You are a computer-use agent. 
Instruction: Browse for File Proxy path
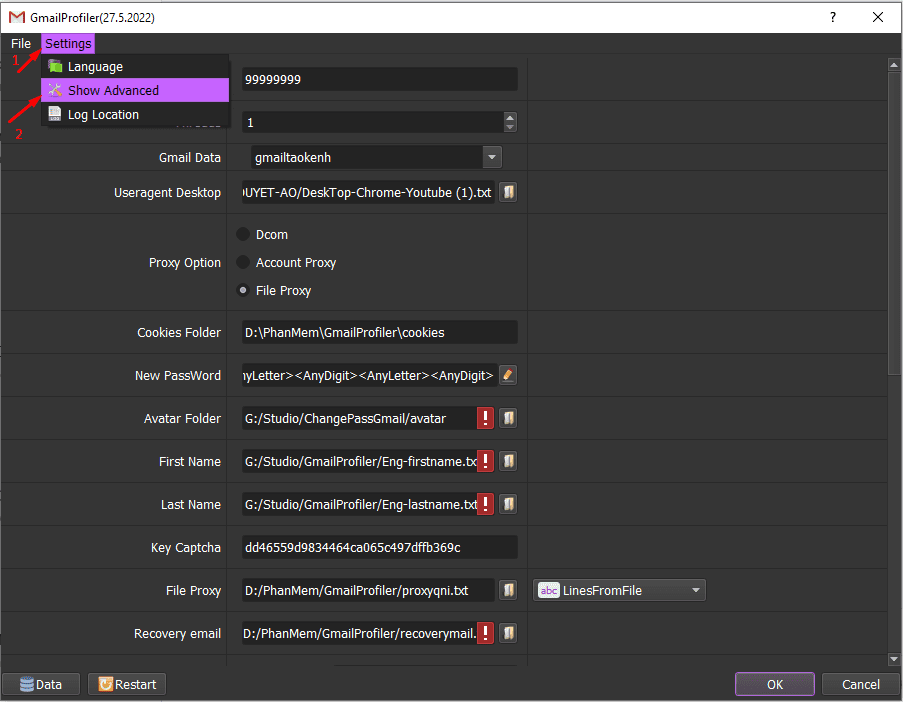(x=508, y=590)
